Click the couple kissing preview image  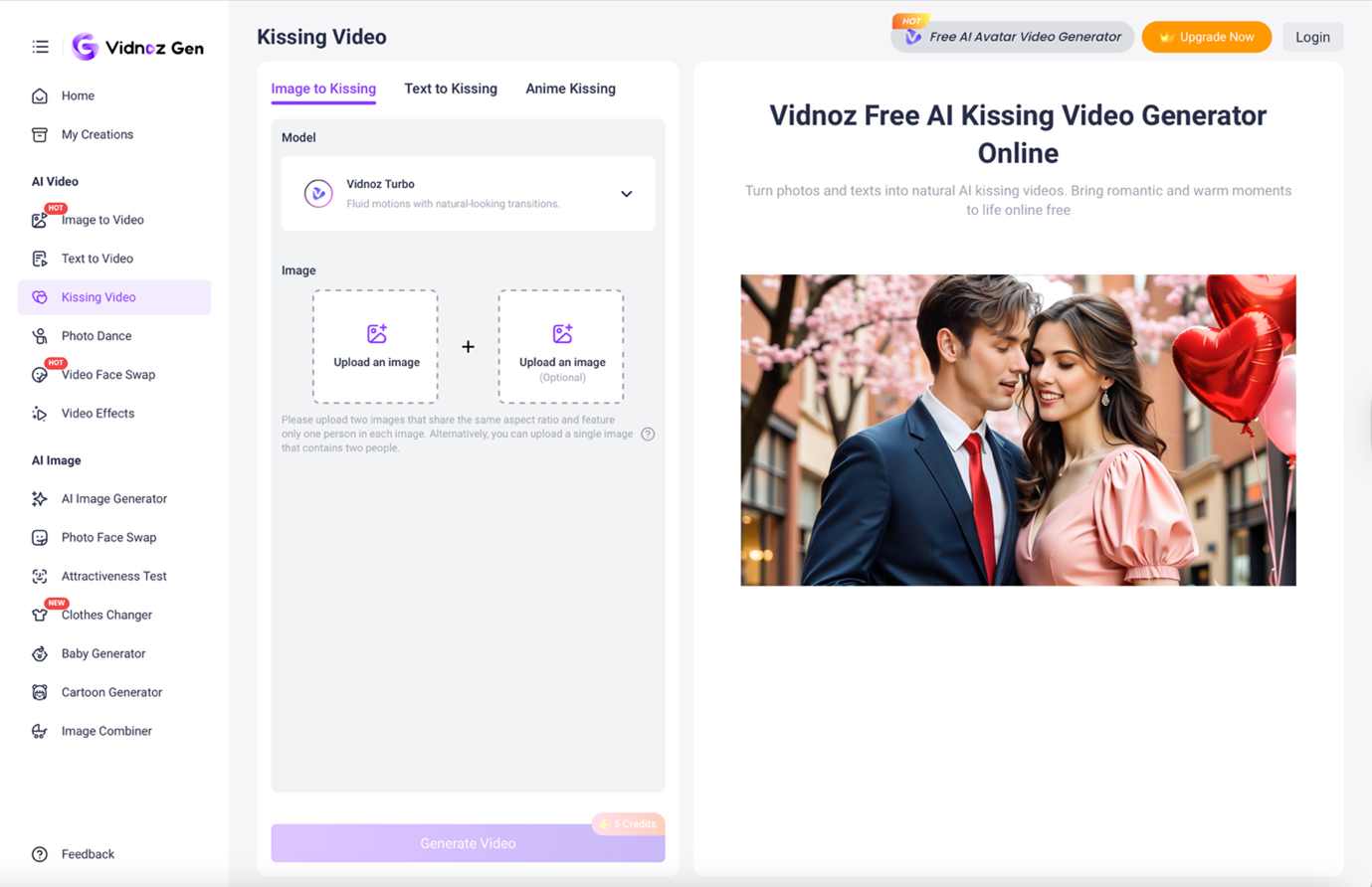click(x=1018, y=431)
